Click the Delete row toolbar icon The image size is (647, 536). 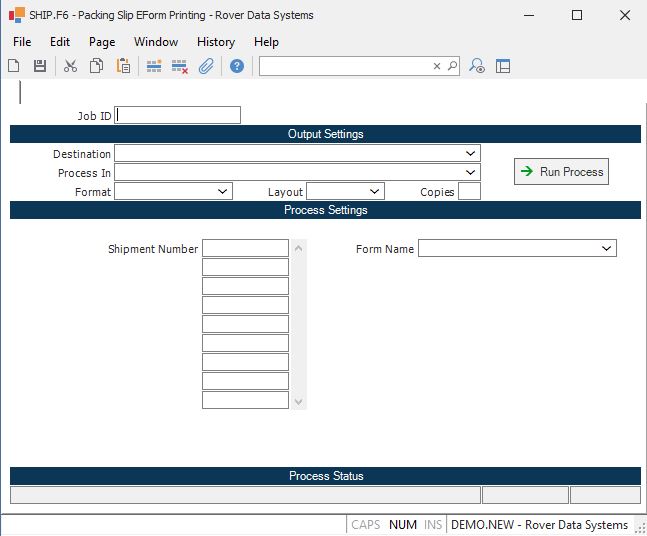(180, 66)
